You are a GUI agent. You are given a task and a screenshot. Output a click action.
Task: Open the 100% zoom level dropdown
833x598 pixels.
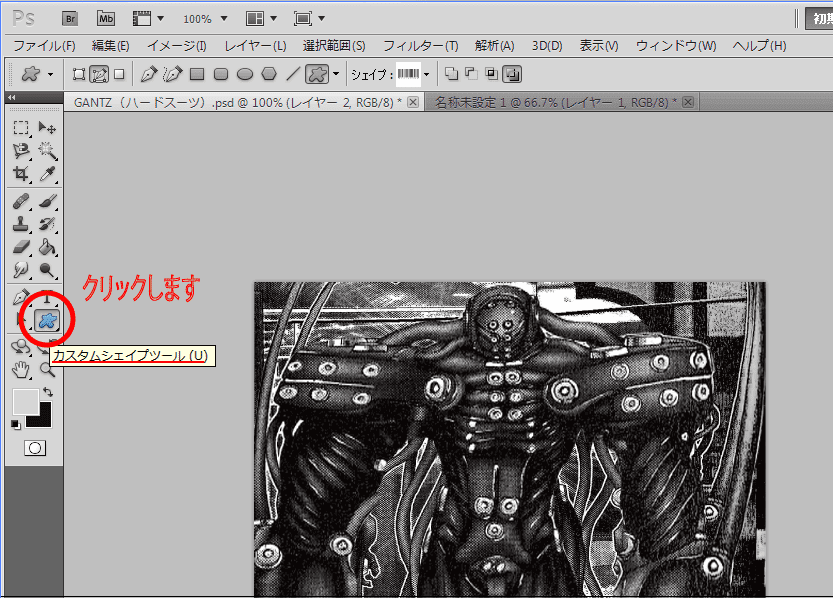(224, 19)
